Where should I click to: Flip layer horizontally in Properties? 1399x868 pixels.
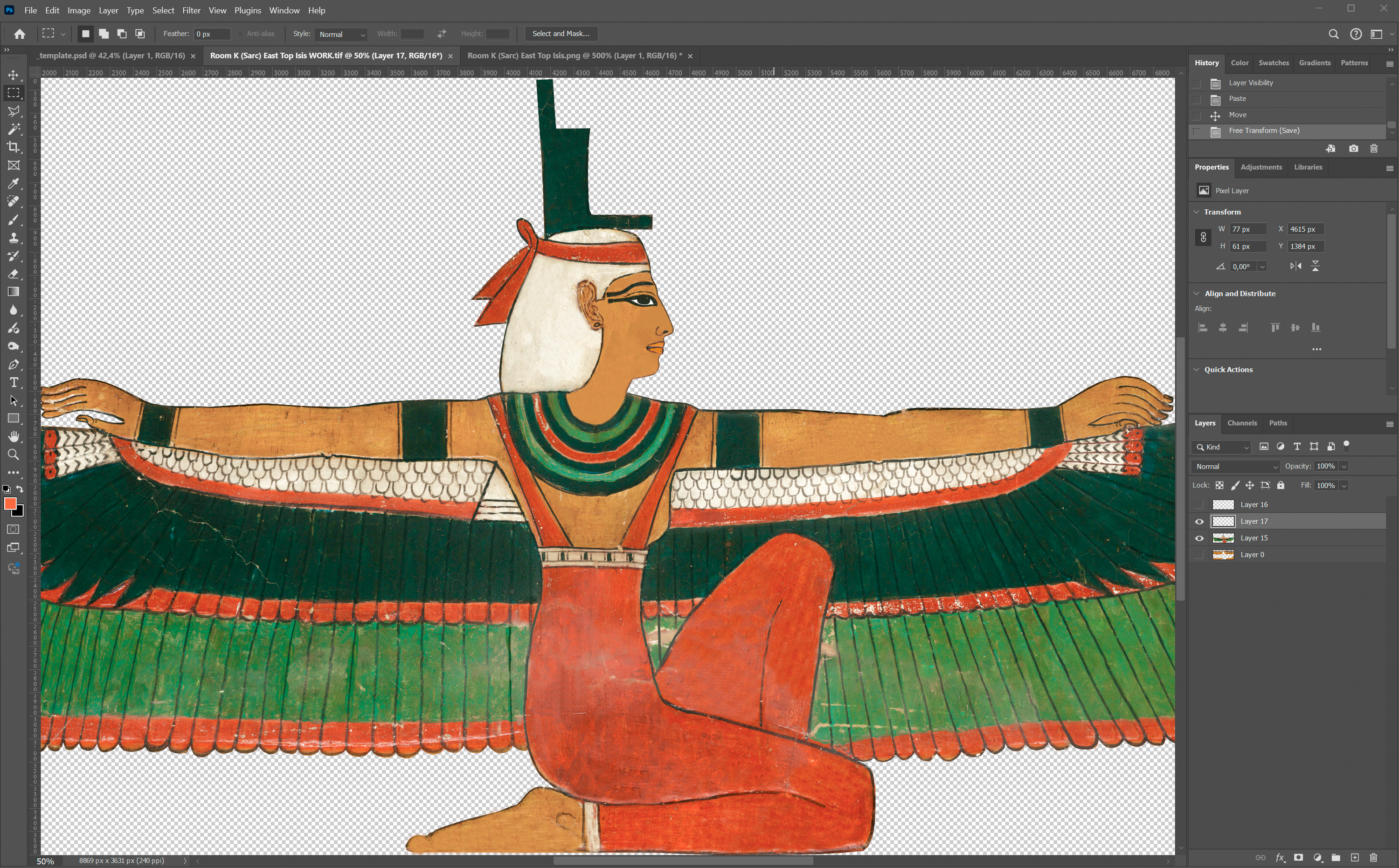[1295, 266]
